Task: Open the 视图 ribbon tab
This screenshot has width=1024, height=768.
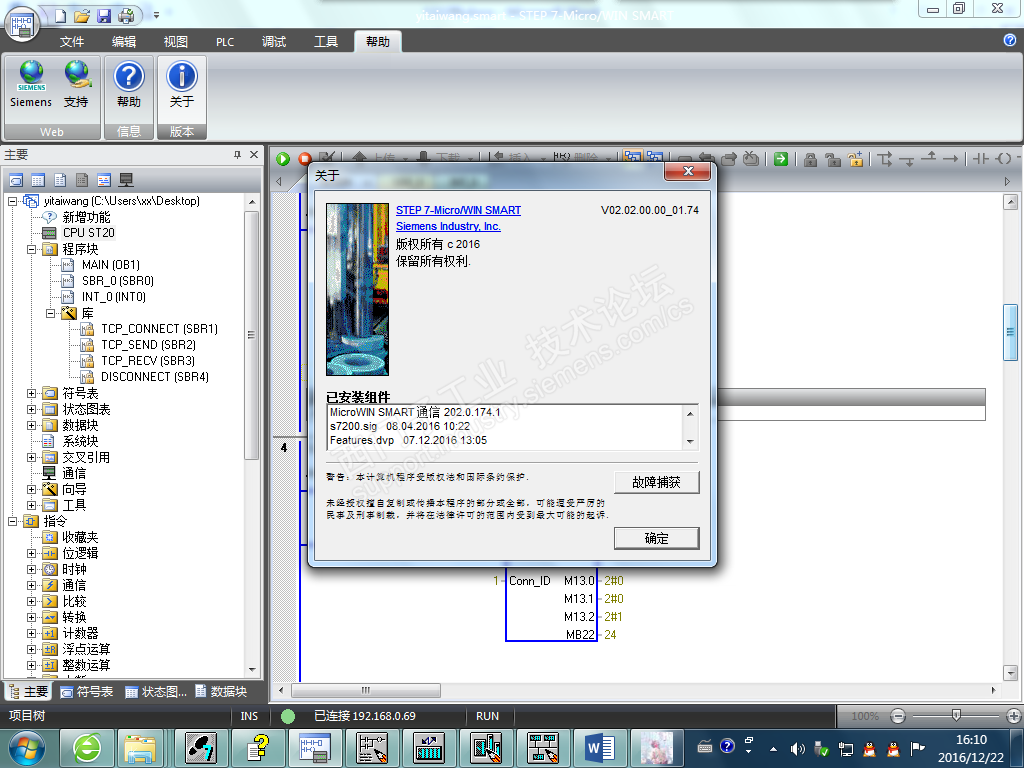Action: point(176,42)
